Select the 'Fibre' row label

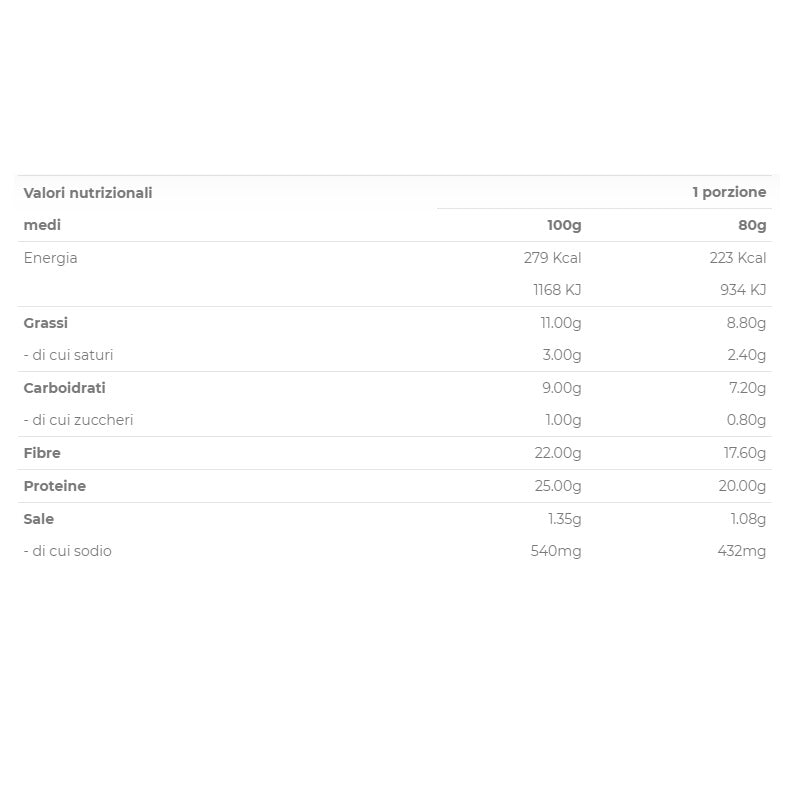(x=42, y=453)
